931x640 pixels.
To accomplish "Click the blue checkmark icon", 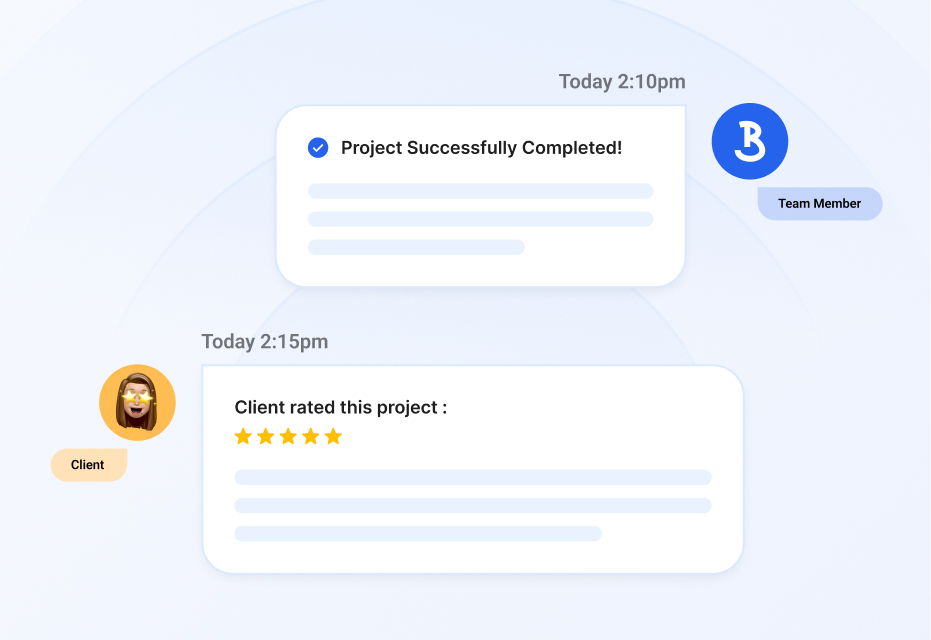I will pyautogui.click(x=318, y=148).
